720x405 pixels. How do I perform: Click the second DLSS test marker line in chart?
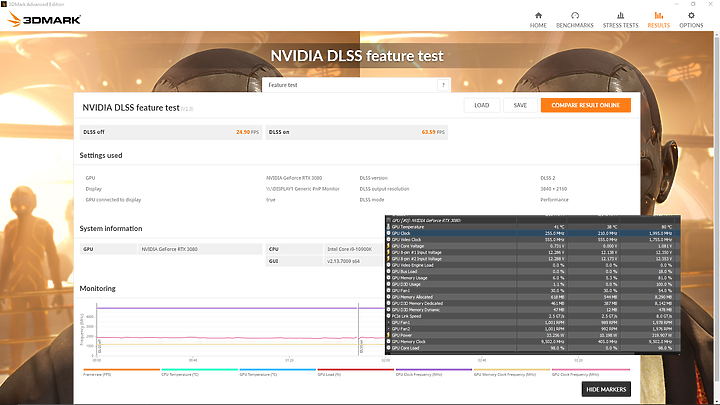(359, 330)
